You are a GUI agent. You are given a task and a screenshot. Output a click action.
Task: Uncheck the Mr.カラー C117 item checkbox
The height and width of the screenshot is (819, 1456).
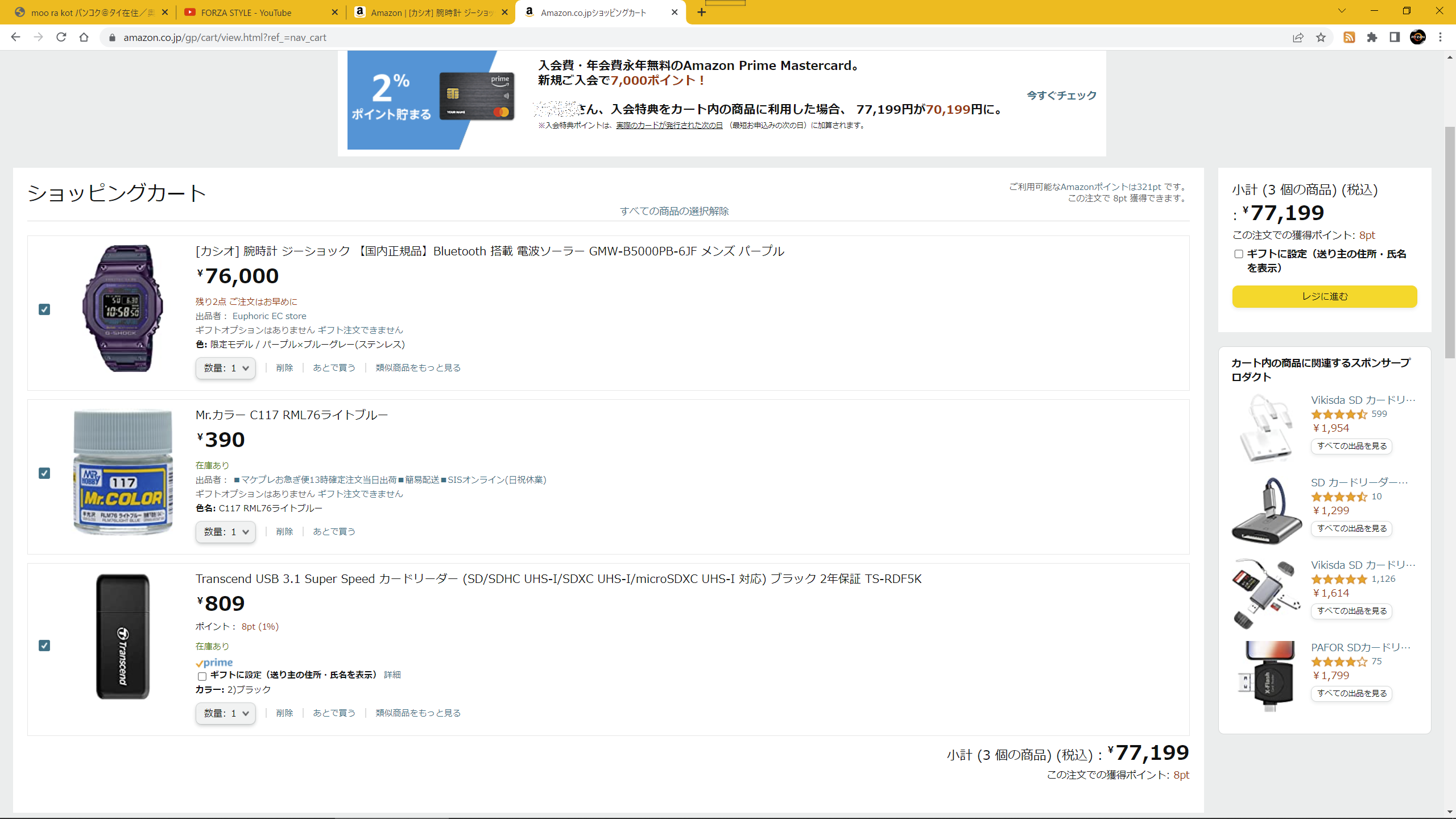click(x=44, y=473)
